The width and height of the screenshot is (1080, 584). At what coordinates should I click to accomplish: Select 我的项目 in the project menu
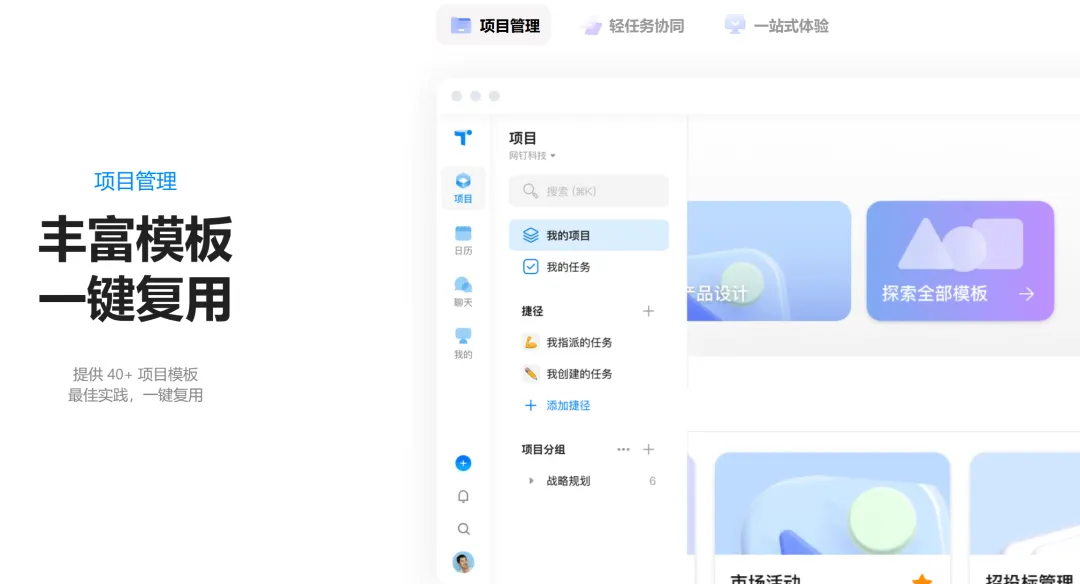pos(588,235)
